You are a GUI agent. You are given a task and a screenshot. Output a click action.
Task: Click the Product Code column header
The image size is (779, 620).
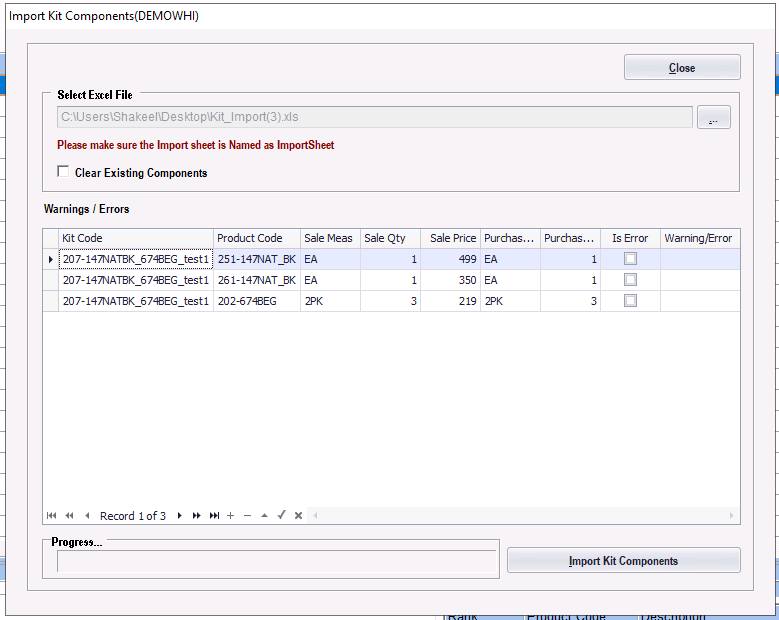256,238
